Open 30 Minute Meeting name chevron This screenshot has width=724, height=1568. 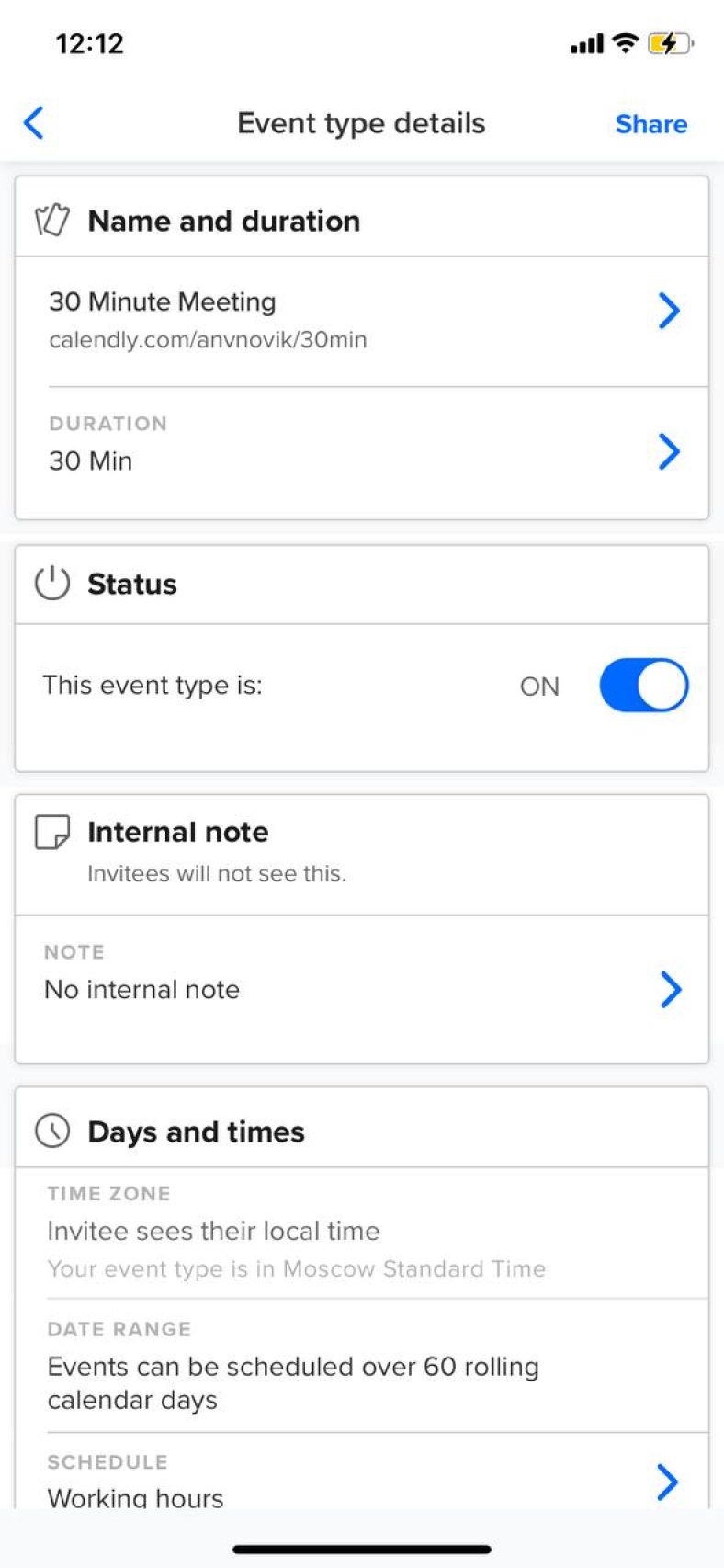click(670, 311)
